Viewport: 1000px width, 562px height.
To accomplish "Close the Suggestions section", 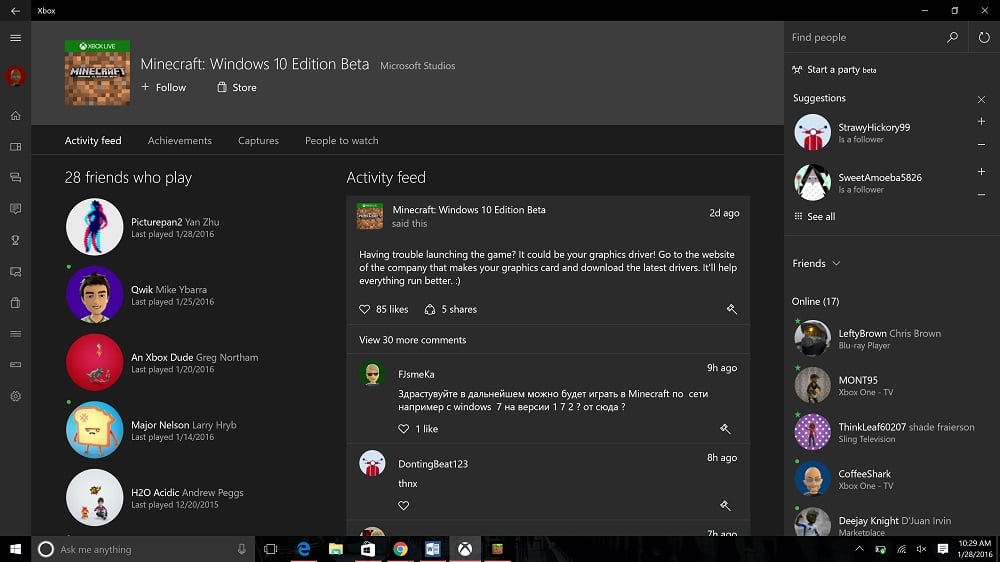I will pyautogui.click(x=981, y=100).
